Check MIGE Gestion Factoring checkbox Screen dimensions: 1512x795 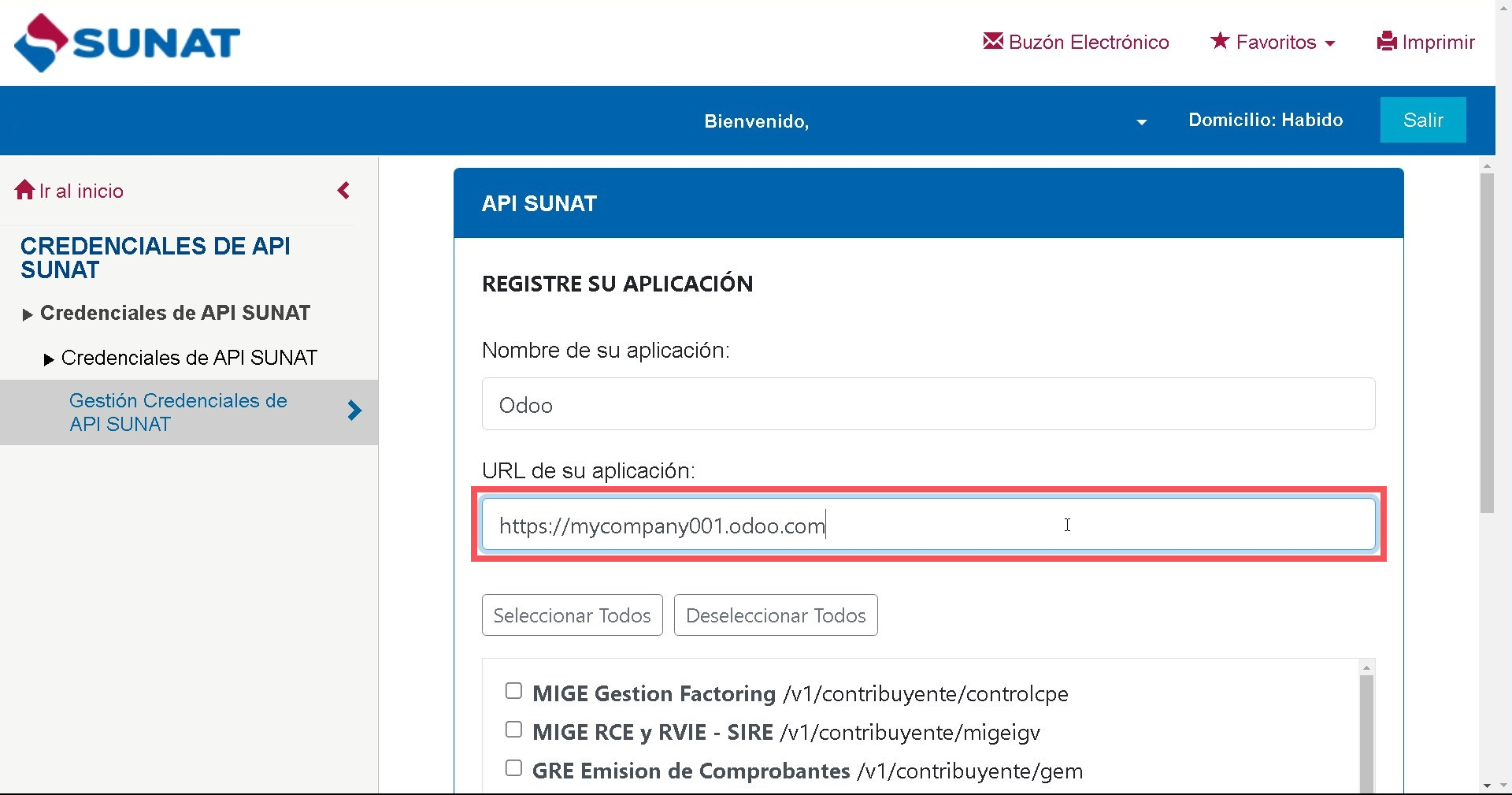click(513, 691)
